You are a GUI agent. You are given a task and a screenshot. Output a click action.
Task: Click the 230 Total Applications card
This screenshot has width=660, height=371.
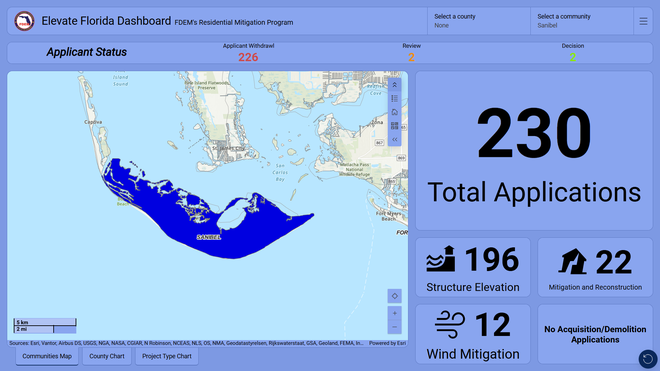pyautogui.click(x=534, y=151)
